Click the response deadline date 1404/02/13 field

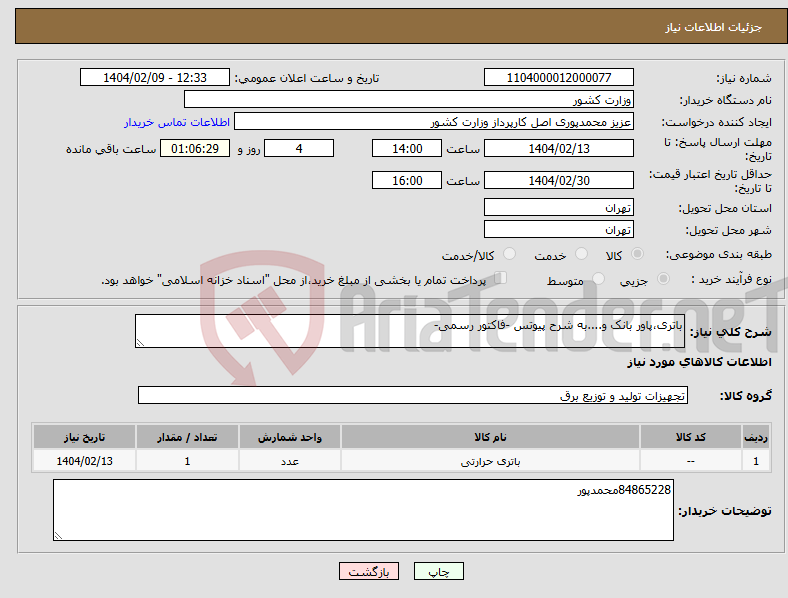coord(559,148)
